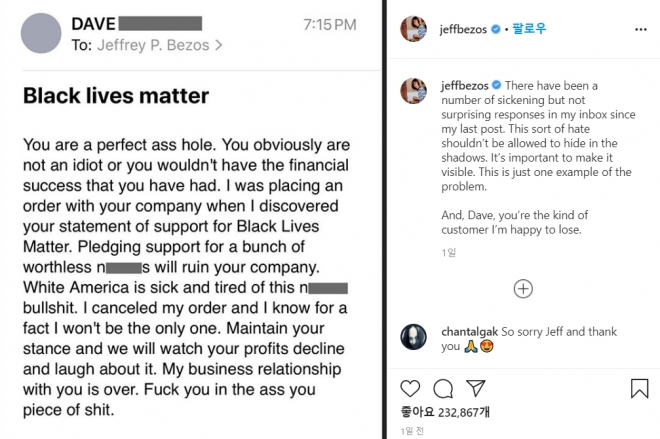This screenshot has width=660, height=439.
Task: Load more comments with the plus circle
Action: coord(522,289)
